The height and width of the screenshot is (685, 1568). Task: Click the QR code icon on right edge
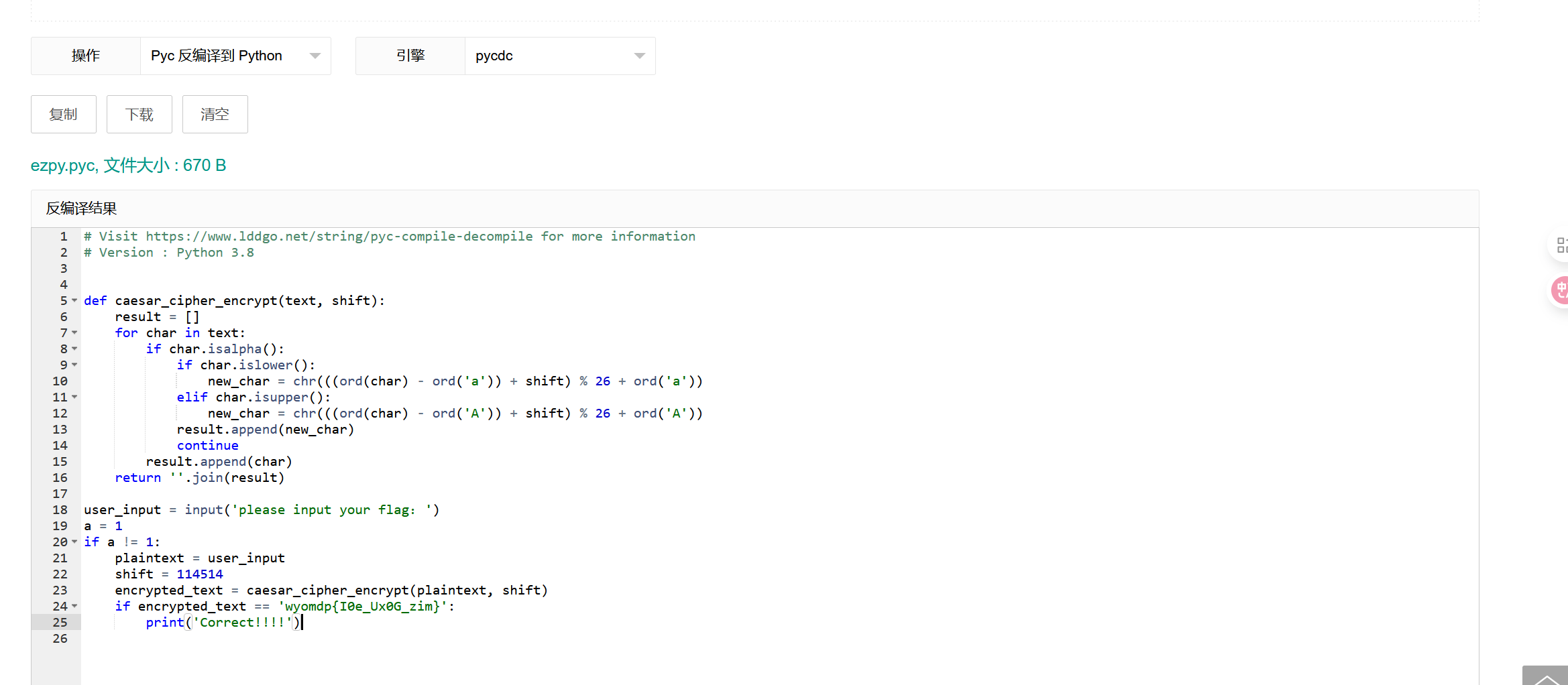1561,245
